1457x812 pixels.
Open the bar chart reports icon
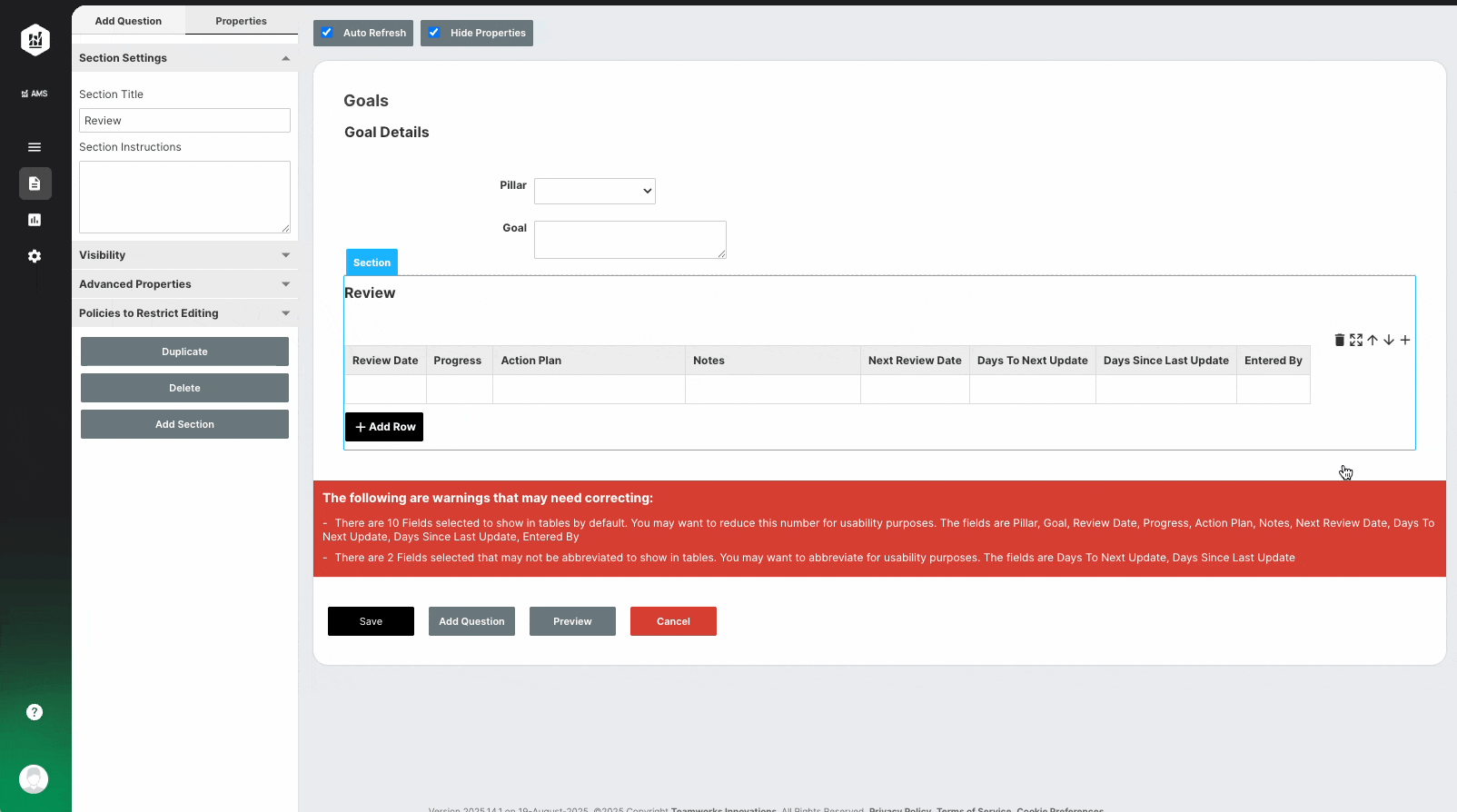point(35,220)
